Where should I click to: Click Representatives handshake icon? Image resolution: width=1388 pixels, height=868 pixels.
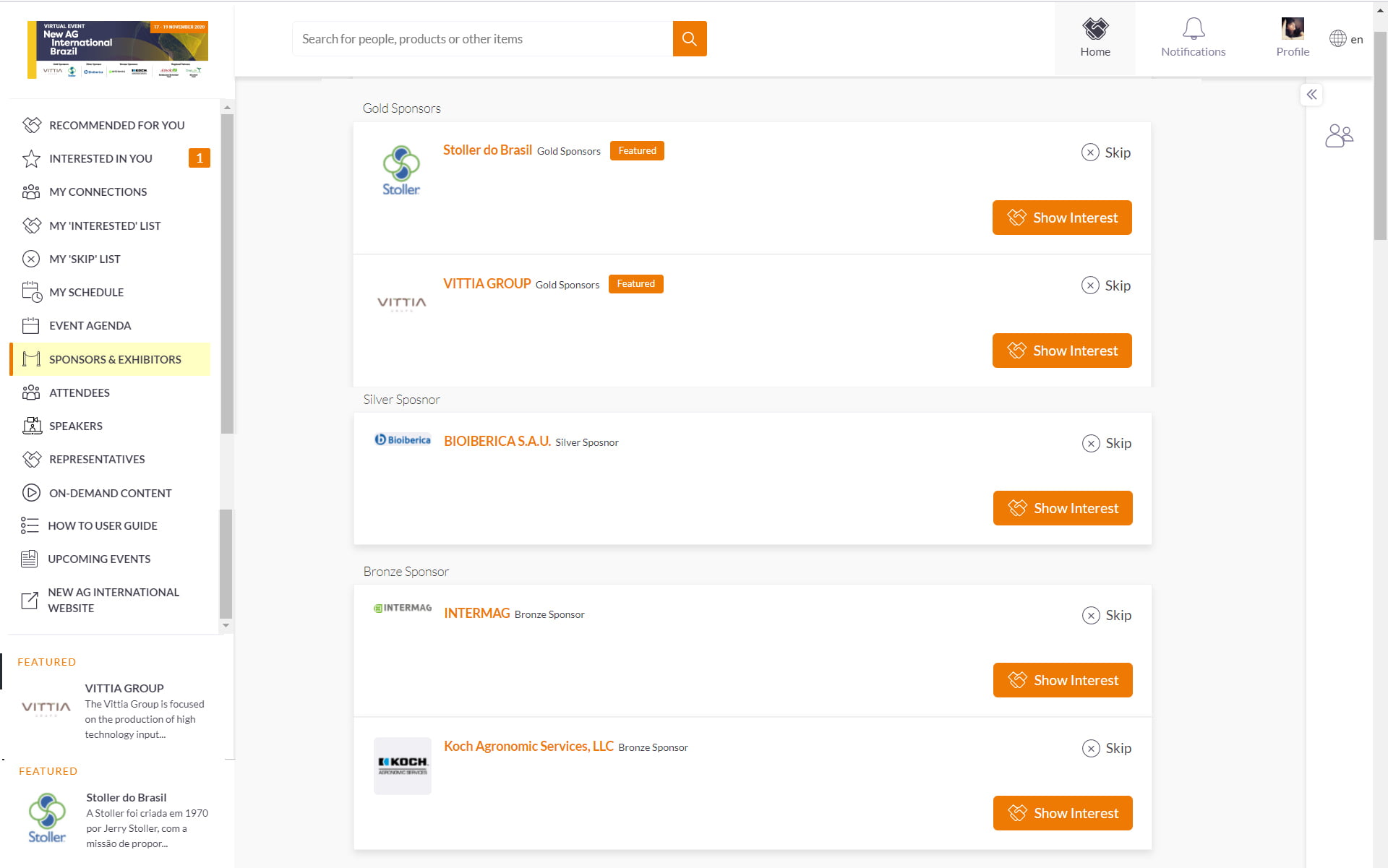32,459
